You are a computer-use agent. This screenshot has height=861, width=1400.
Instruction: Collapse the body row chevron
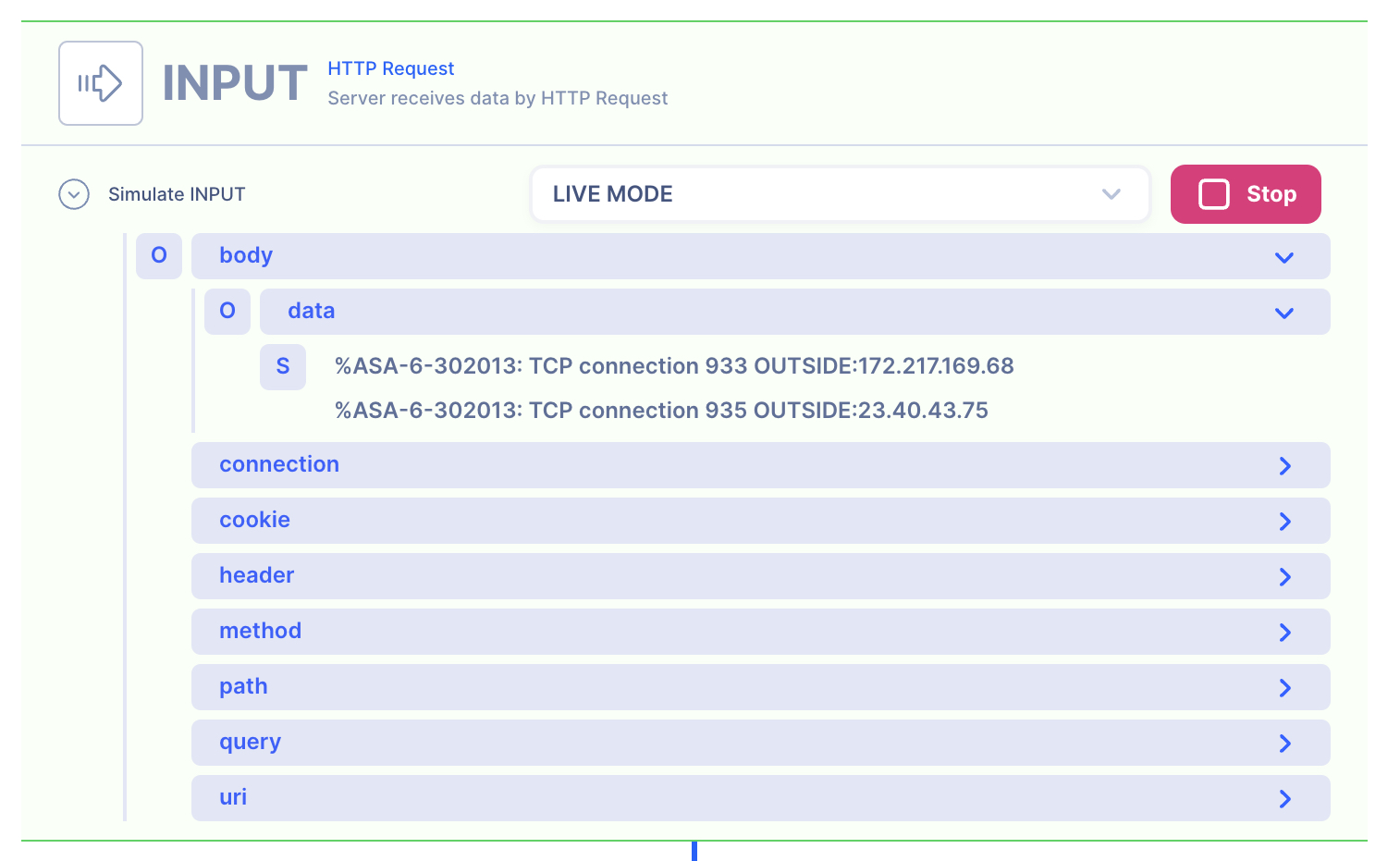(x=1284, y=257)
